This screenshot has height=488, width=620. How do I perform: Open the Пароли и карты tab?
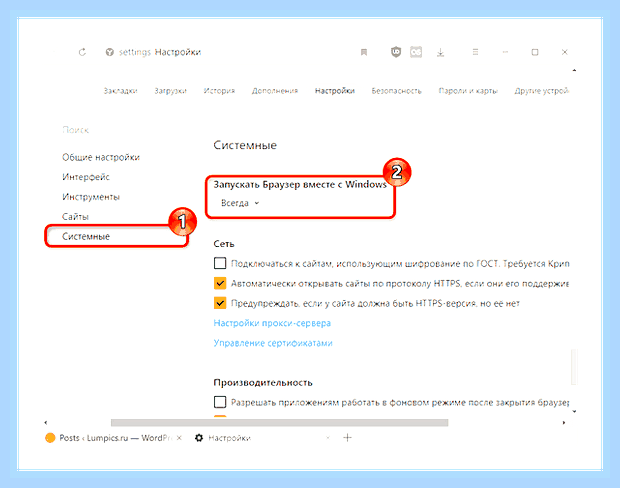468,91
